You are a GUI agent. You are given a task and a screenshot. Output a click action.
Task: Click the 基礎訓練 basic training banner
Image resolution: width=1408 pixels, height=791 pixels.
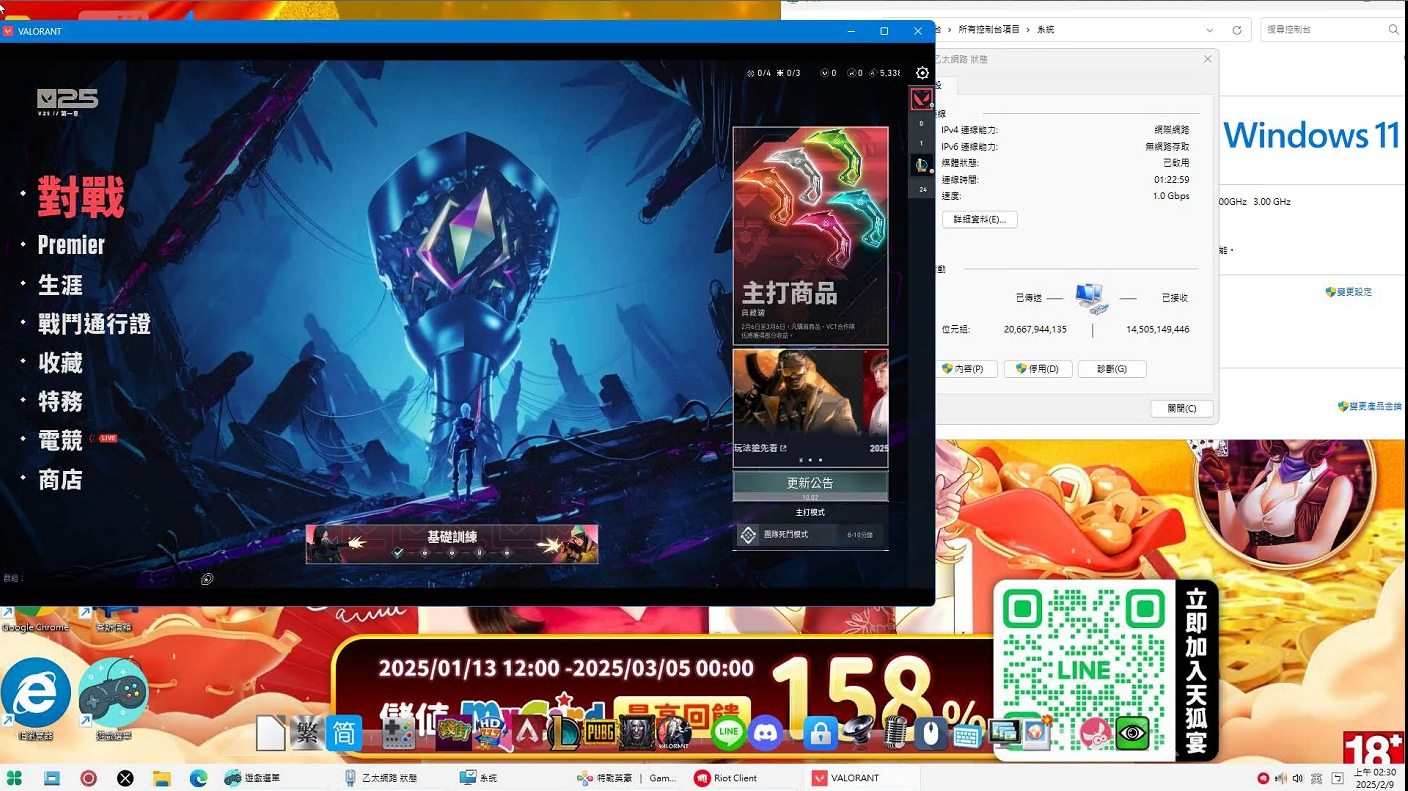point(452,544)
